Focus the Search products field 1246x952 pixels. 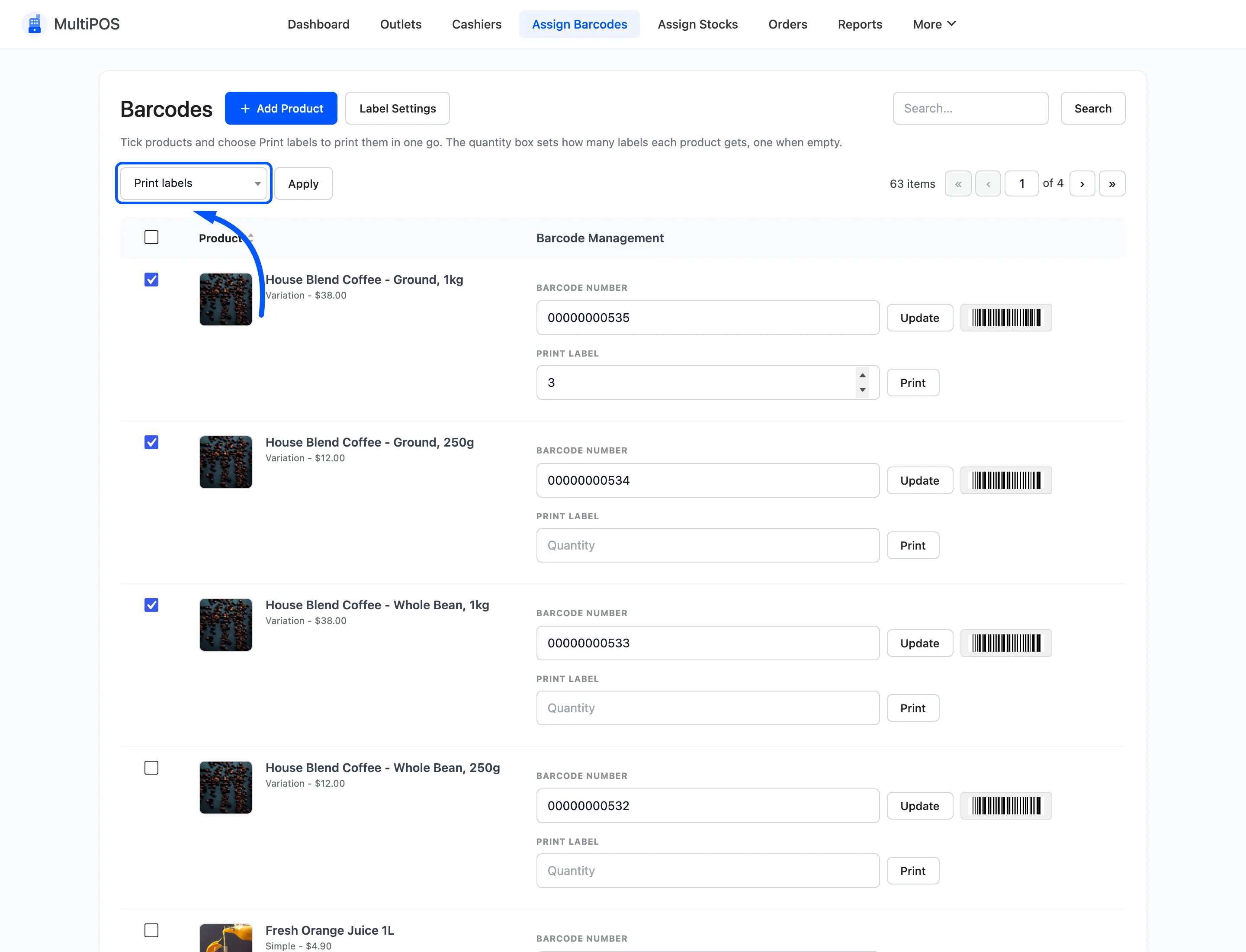[970, 108]
